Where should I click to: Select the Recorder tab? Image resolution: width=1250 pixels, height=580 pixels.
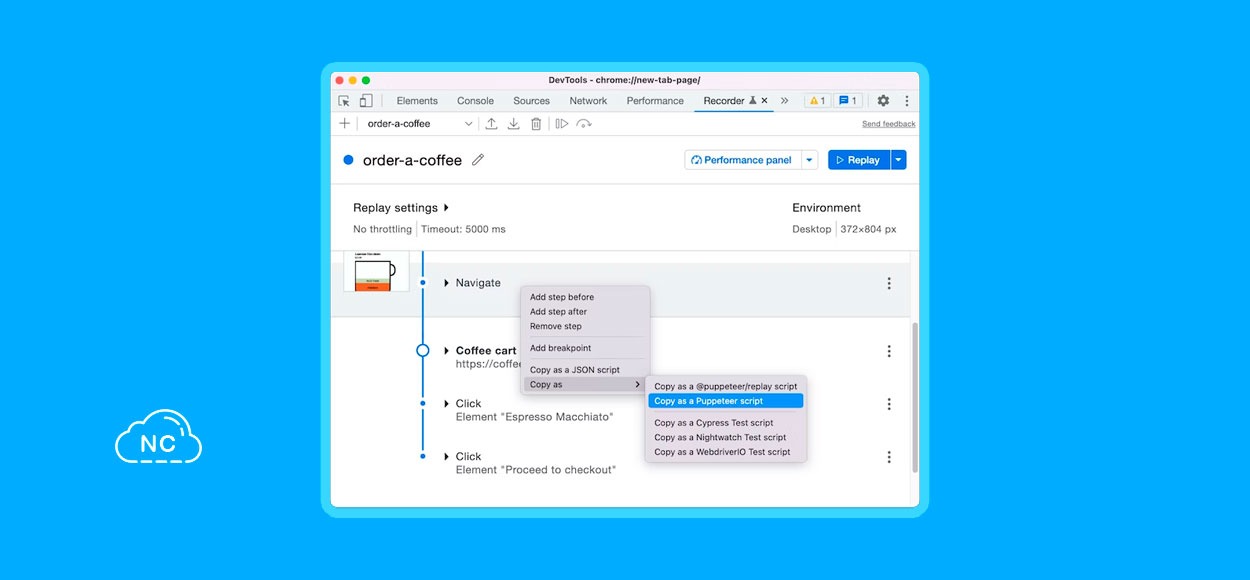coord(724,101)
